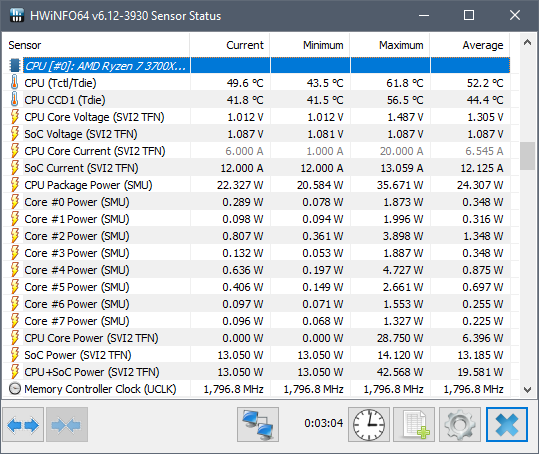Select the CPU CCD1 (Tdie) sensor label

tap(65, 100)
